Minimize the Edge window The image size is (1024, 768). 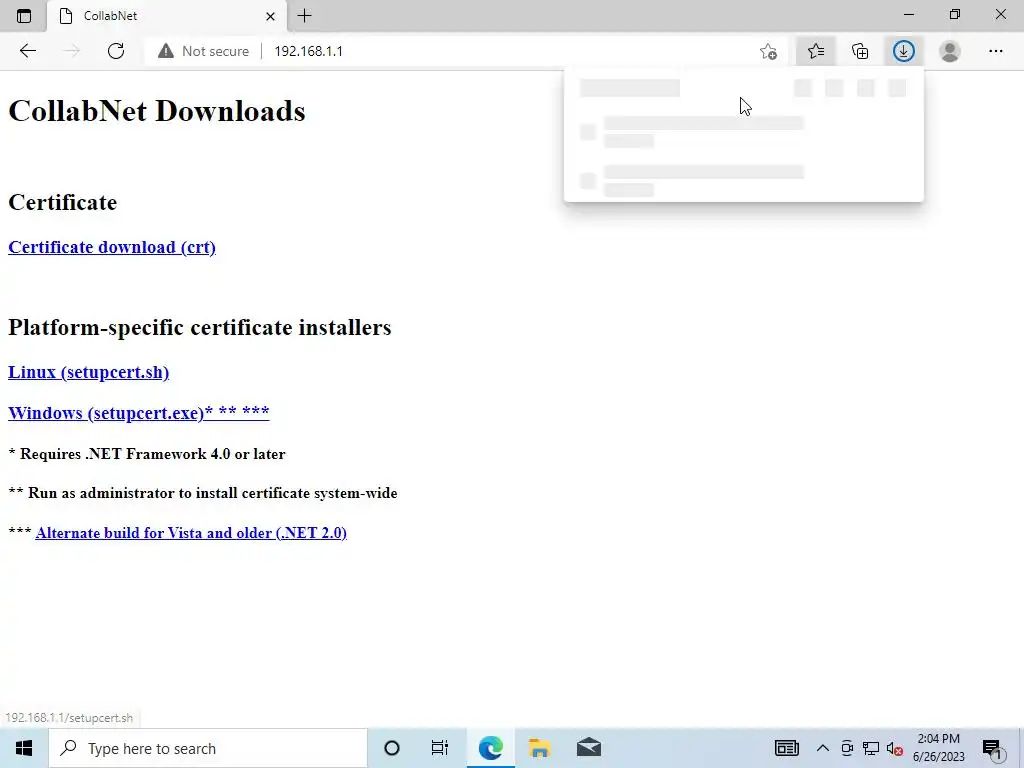(x=909, y=14)
